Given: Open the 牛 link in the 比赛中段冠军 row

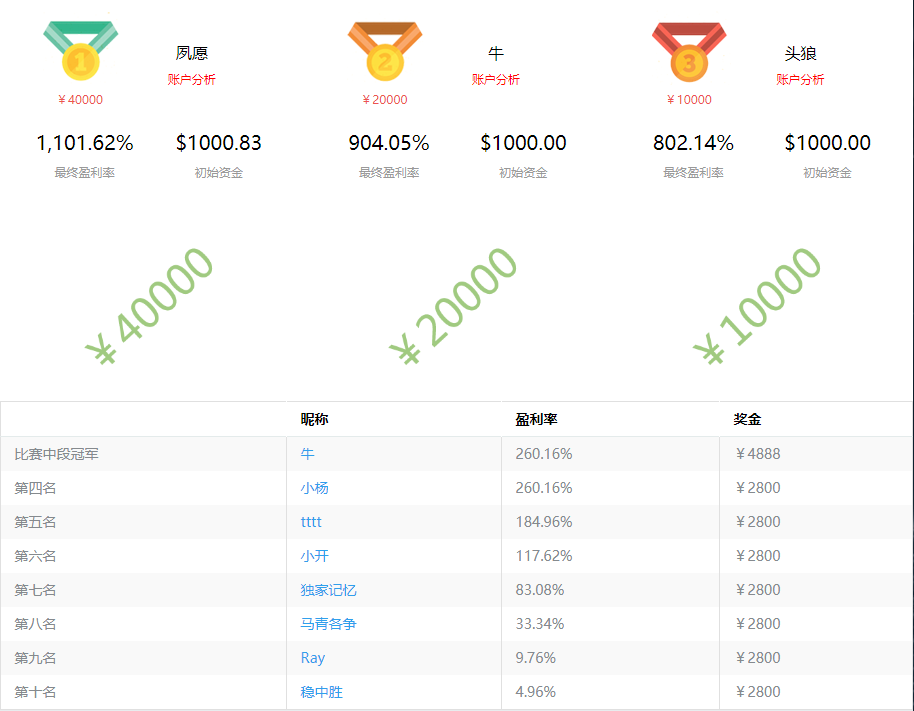Looking at the screenshot, I should (x=307, y=454).
